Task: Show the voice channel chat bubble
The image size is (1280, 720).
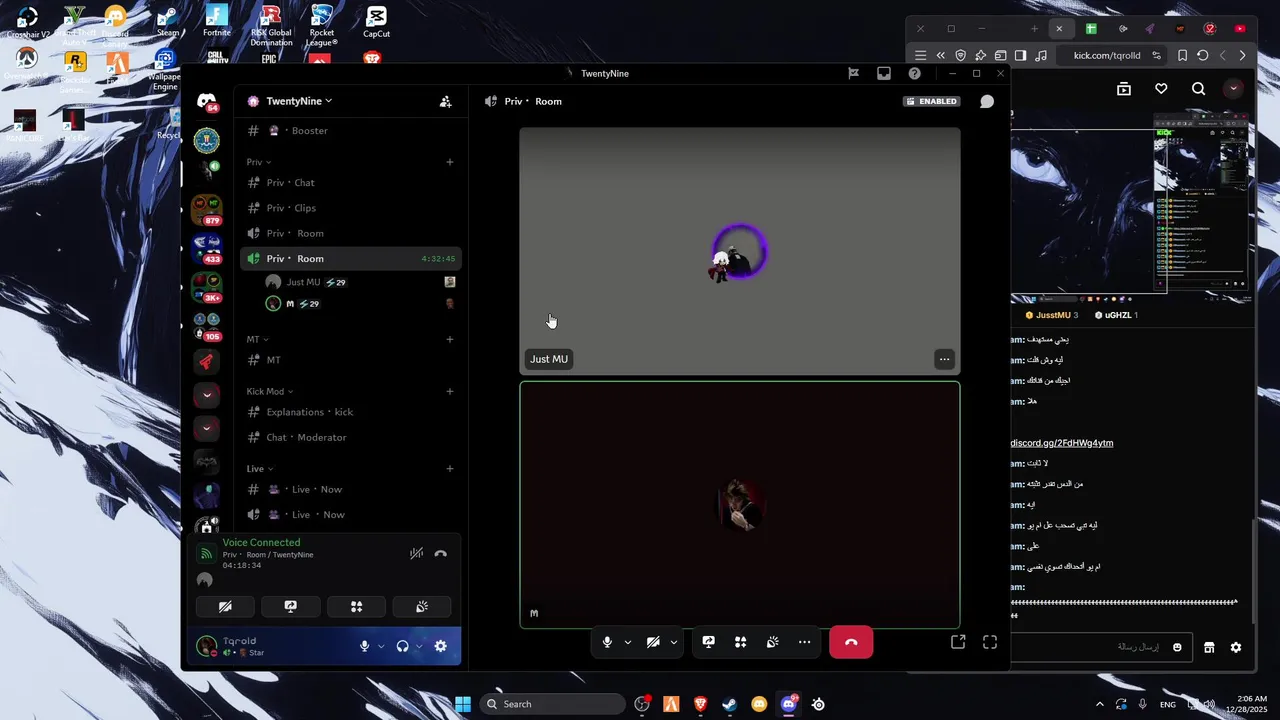Action: [987, 101]
